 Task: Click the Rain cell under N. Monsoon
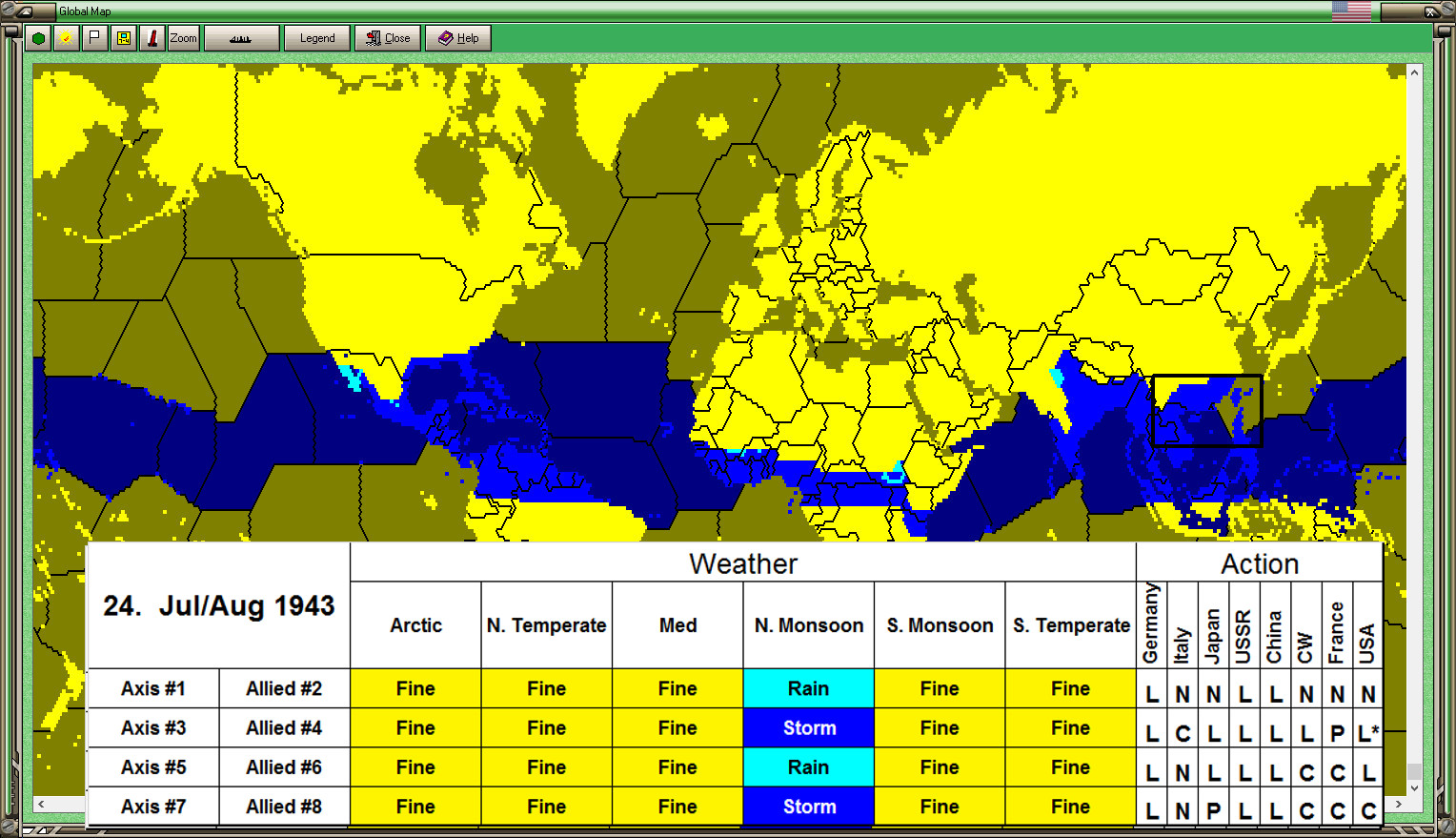pos(808,688)
